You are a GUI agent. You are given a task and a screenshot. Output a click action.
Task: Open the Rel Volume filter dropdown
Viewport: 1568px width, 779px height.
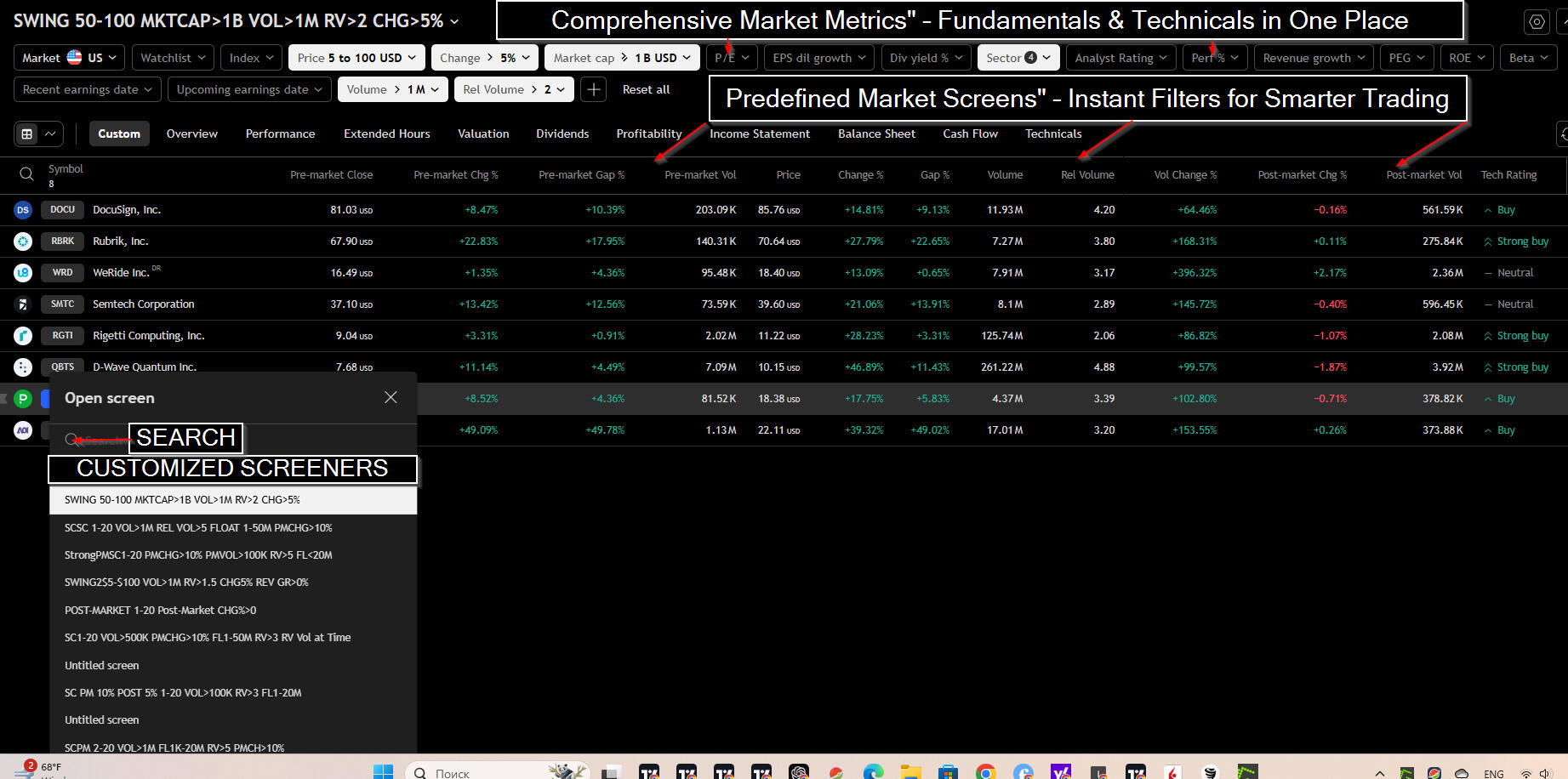pos(514,89)
